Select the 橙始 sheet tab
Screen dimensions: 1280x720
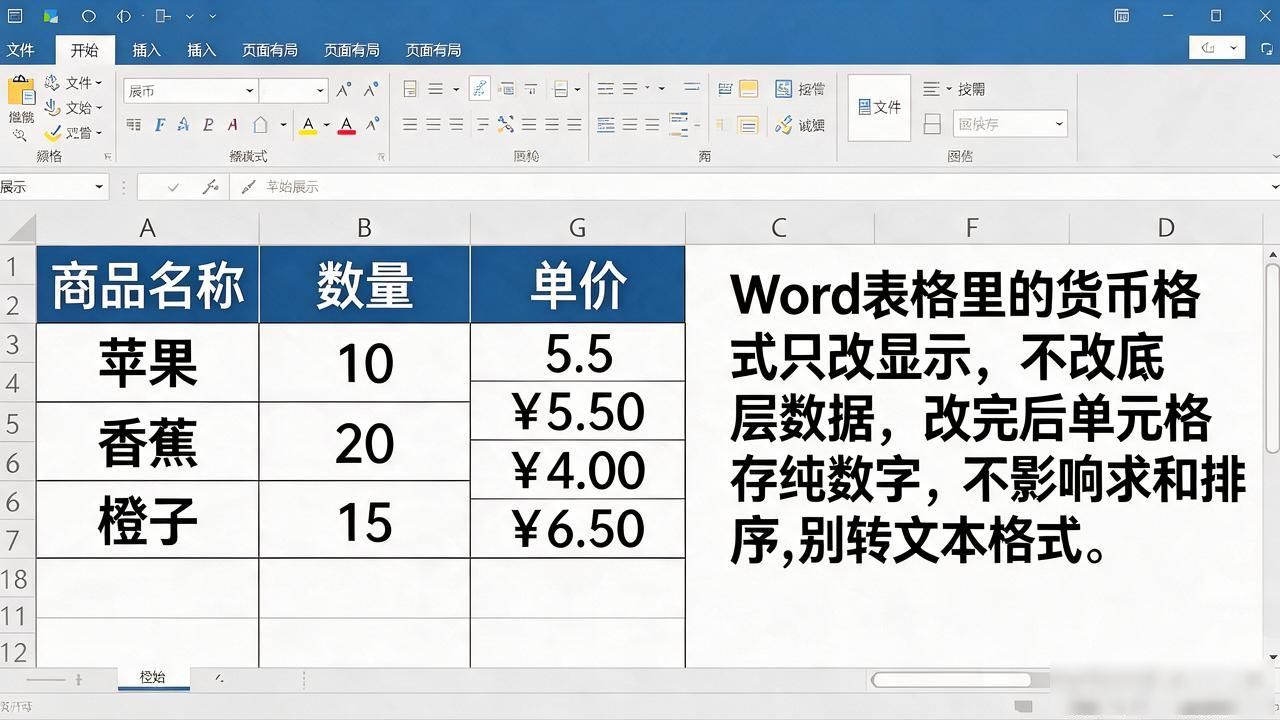click(152, 678)
